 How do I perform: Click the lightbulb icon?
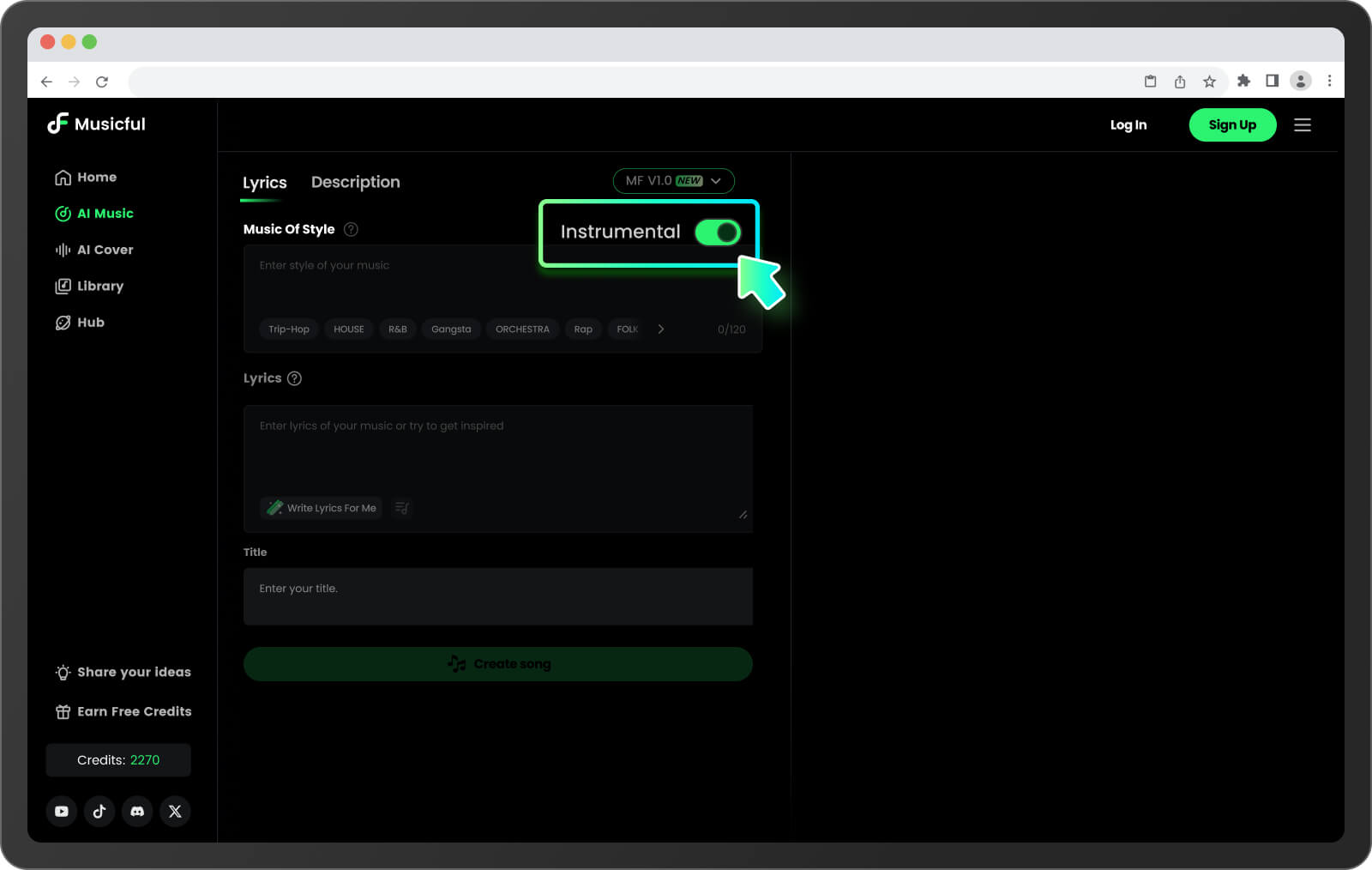pyautogui.click(x=63, y=673)
